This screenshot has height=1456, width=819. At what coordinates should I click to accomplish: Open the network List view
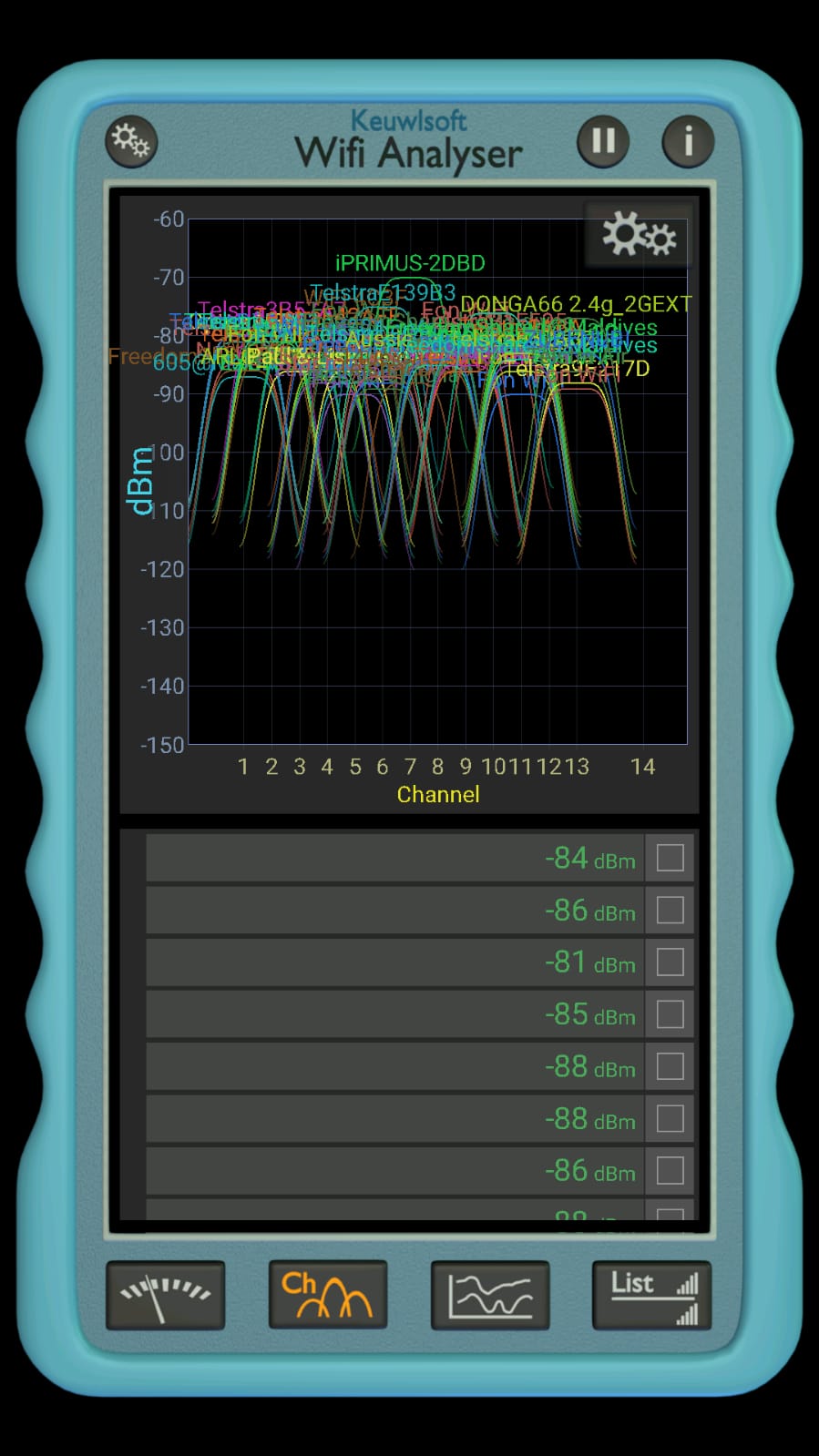(651, 1295)
